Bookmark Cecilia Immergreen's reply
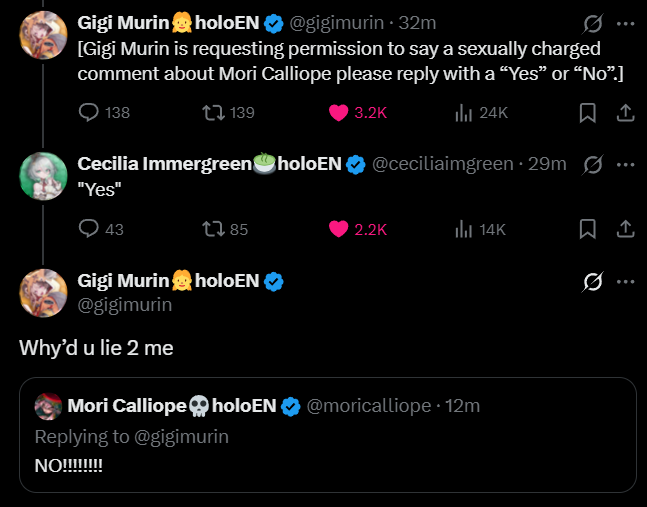 pyautogui.click(x=588, y=229)
